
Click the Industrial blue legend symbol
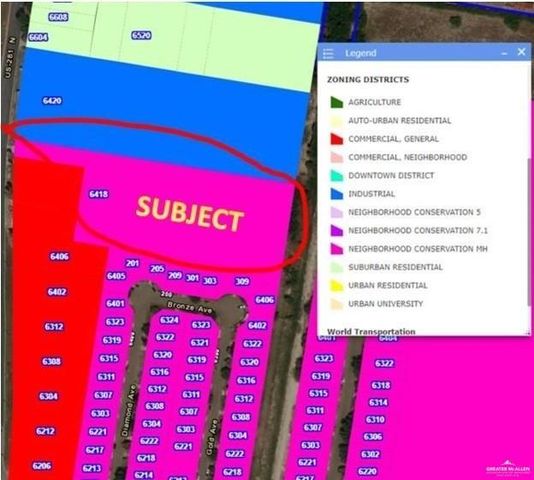[x=336, y=194]
